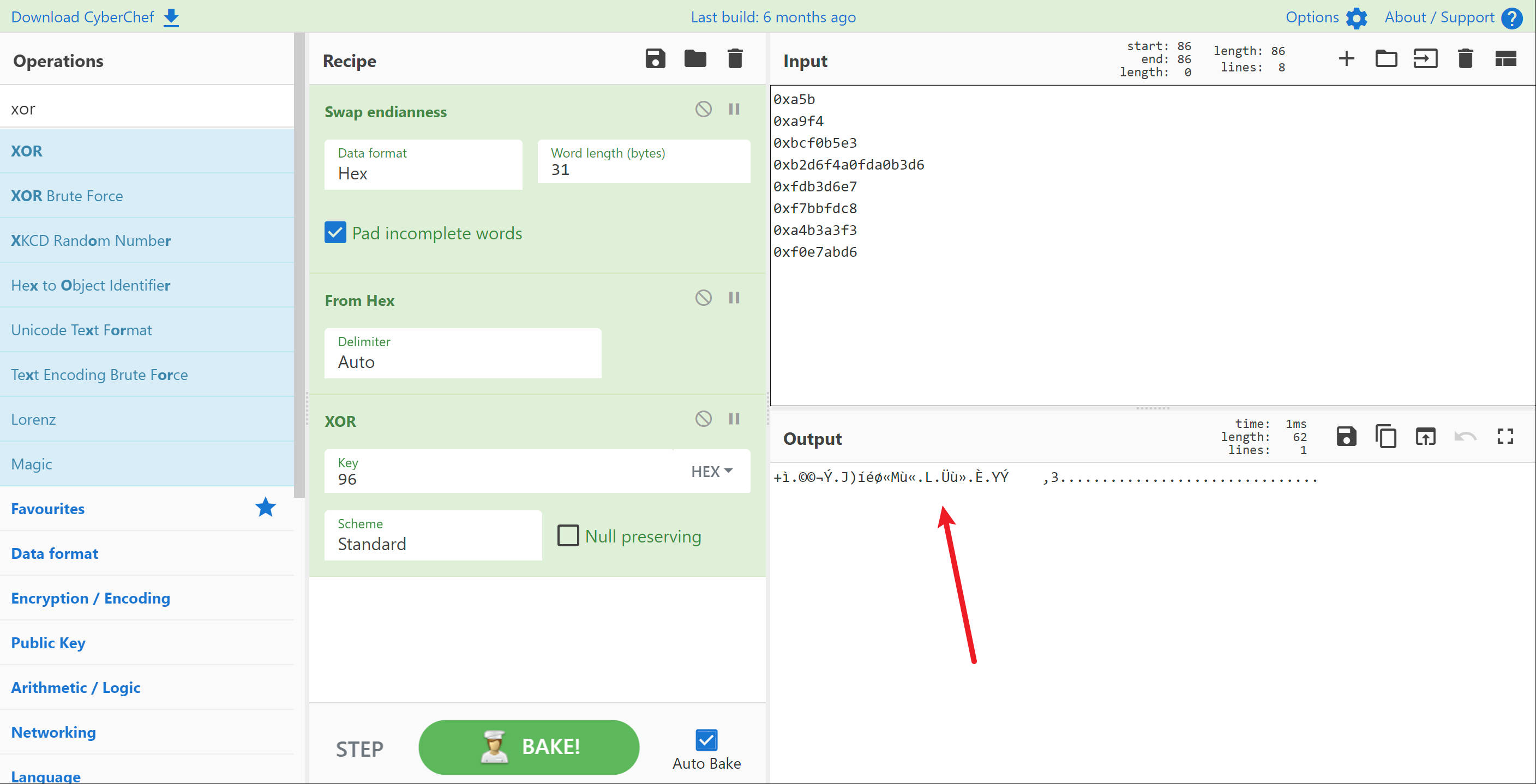This screenshot has height=784, width=1536.
Task: Expand the Encryption / Encoding category
Action: [91, 598]
